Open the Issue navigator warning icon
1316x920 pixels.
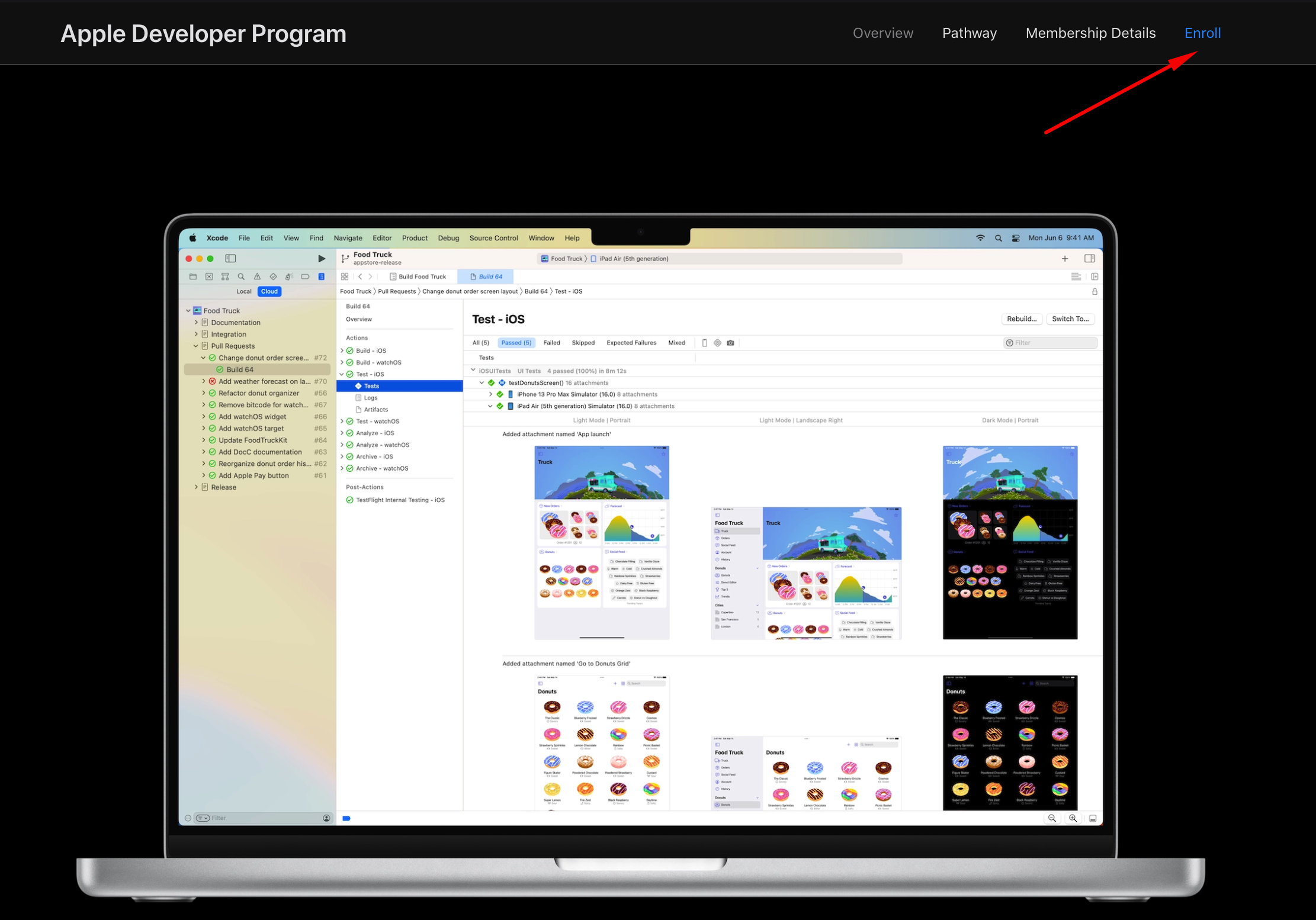click(x=257, y=276)
